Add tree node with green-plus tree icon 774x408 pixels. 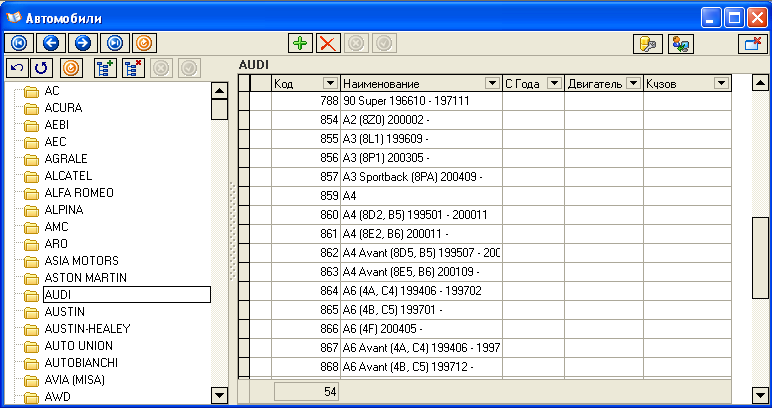tap(105, 68)
